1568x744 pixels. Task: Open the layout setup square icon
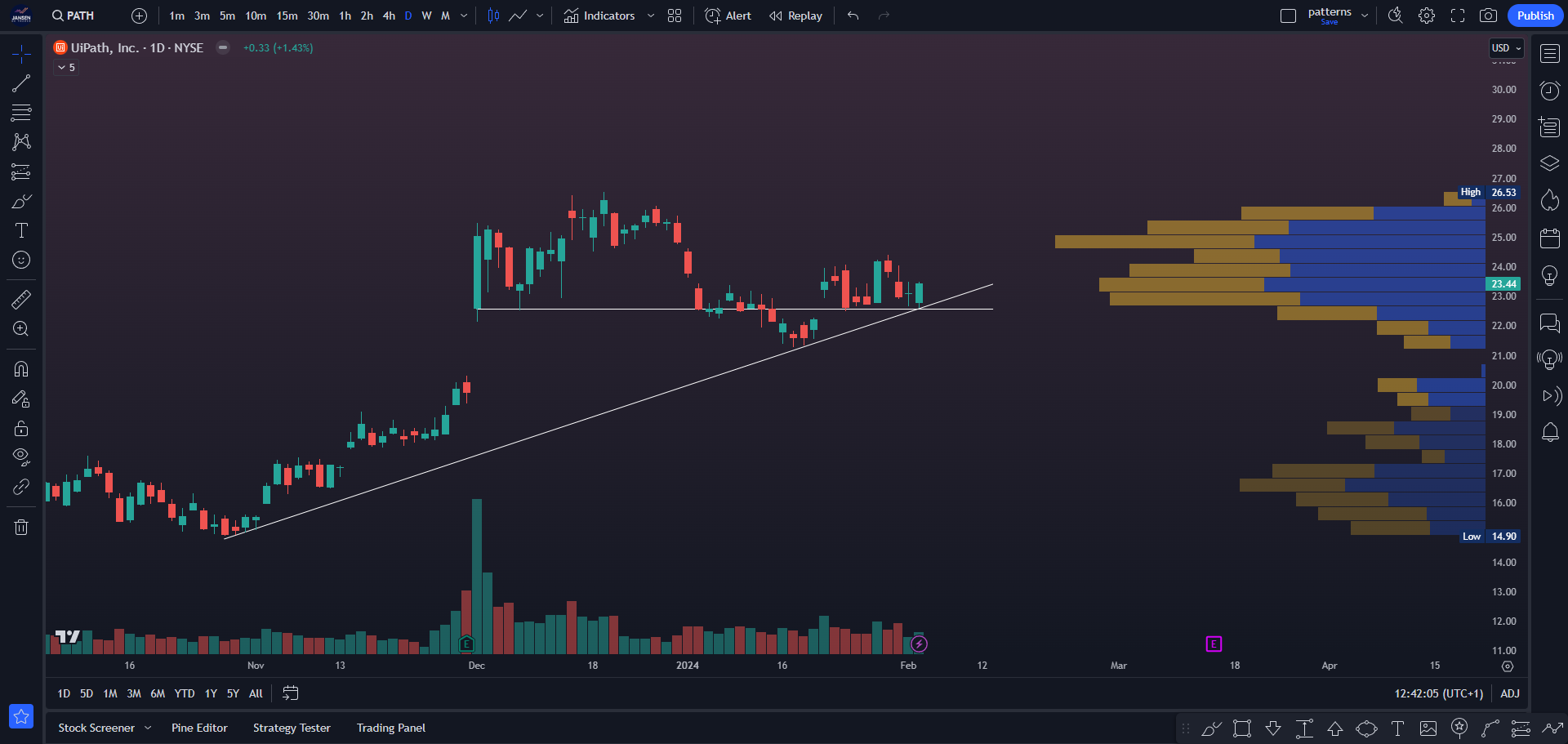pos(1288,16)
